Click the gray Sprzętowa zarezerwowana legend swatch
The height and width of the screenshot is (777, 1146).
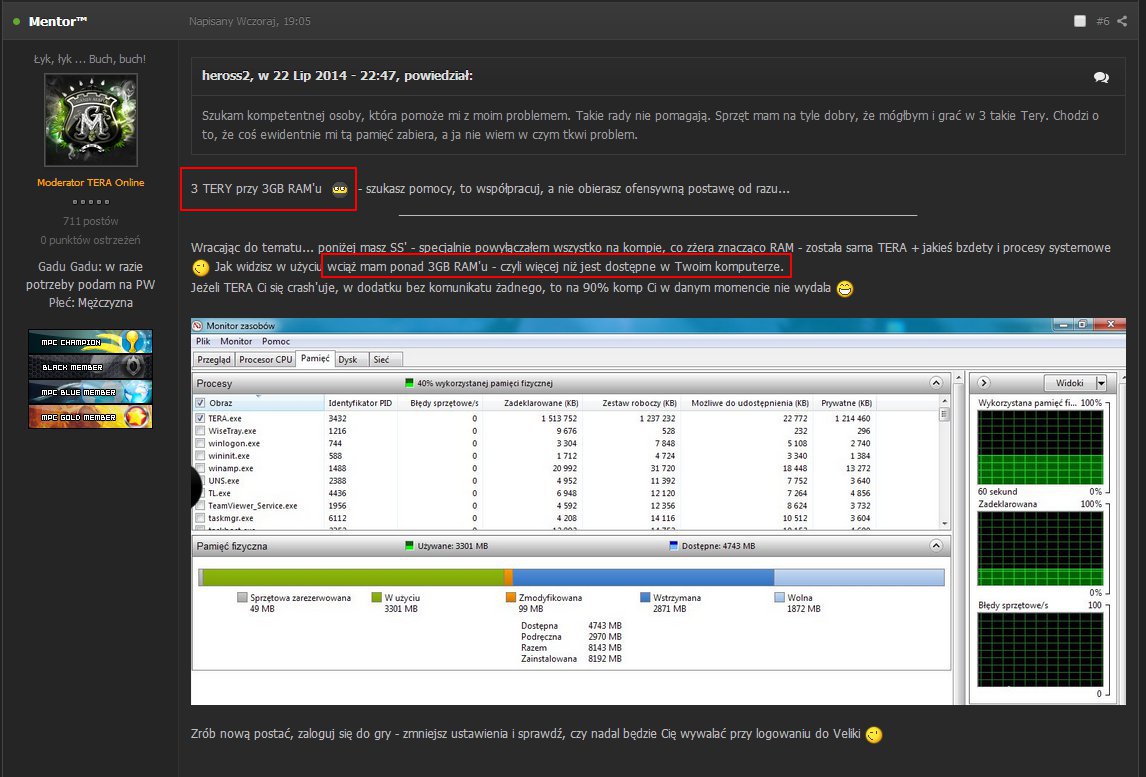242,597
